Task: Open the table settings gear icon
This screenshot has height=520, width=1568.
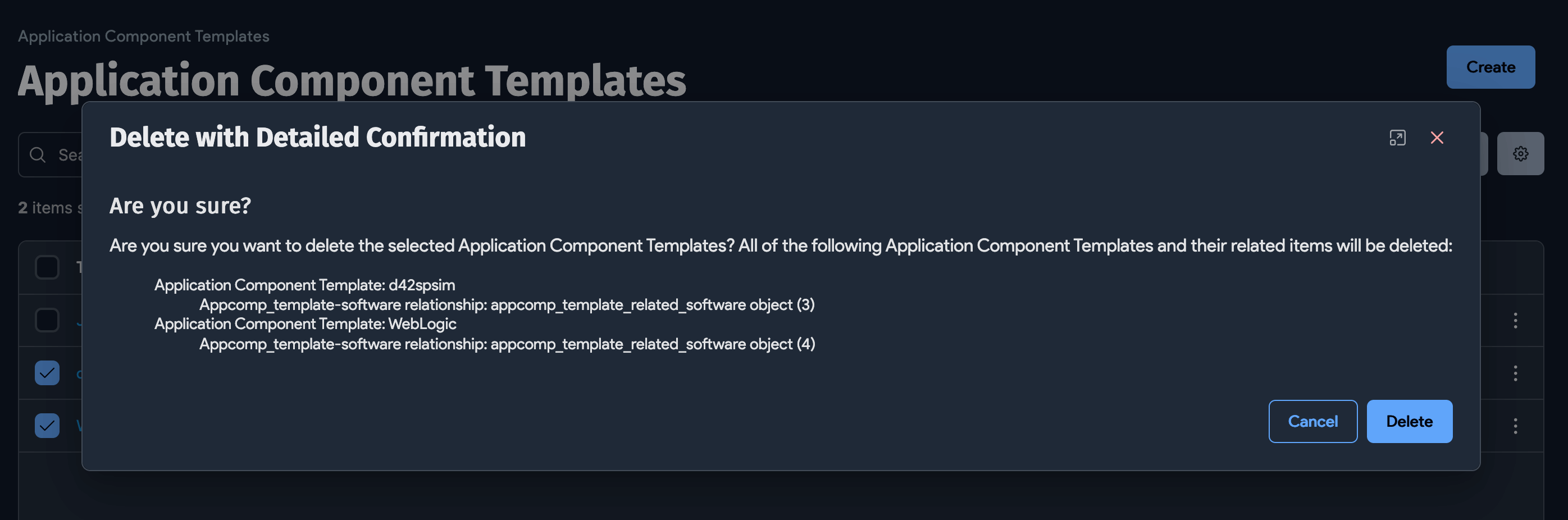Action: [x=1520, y=153]
